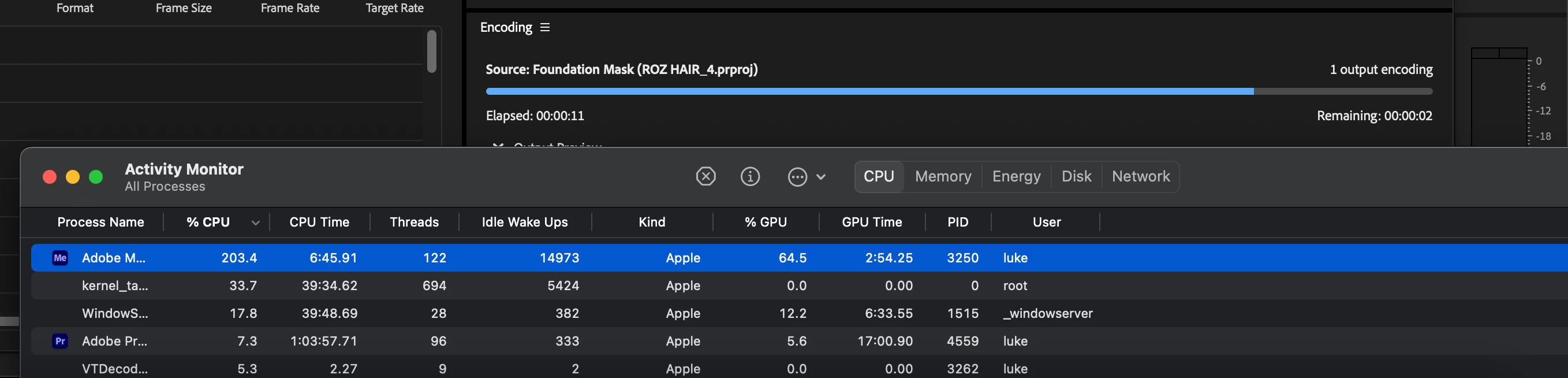Expand the more actions dropdown chevron

click(821, 177)
